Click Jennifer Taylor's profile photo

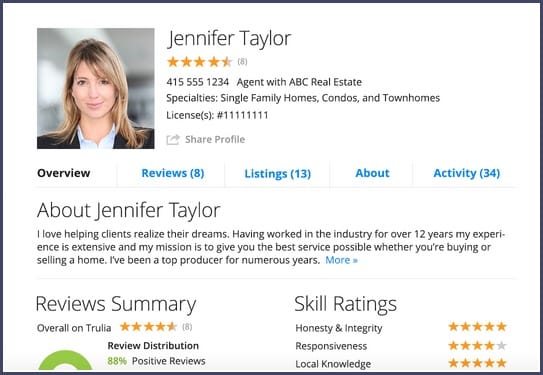pos(96,89)
